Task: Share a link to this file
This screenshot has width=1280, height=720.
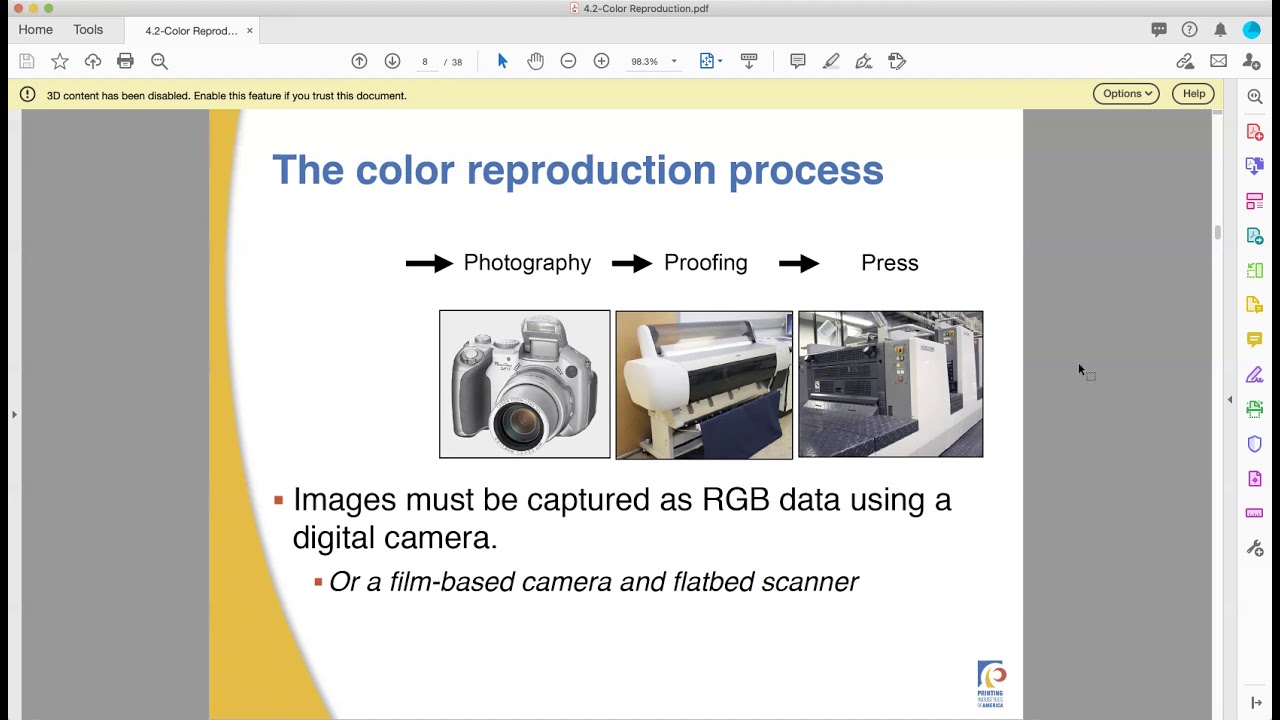Action: click(x=1185, y=61)
